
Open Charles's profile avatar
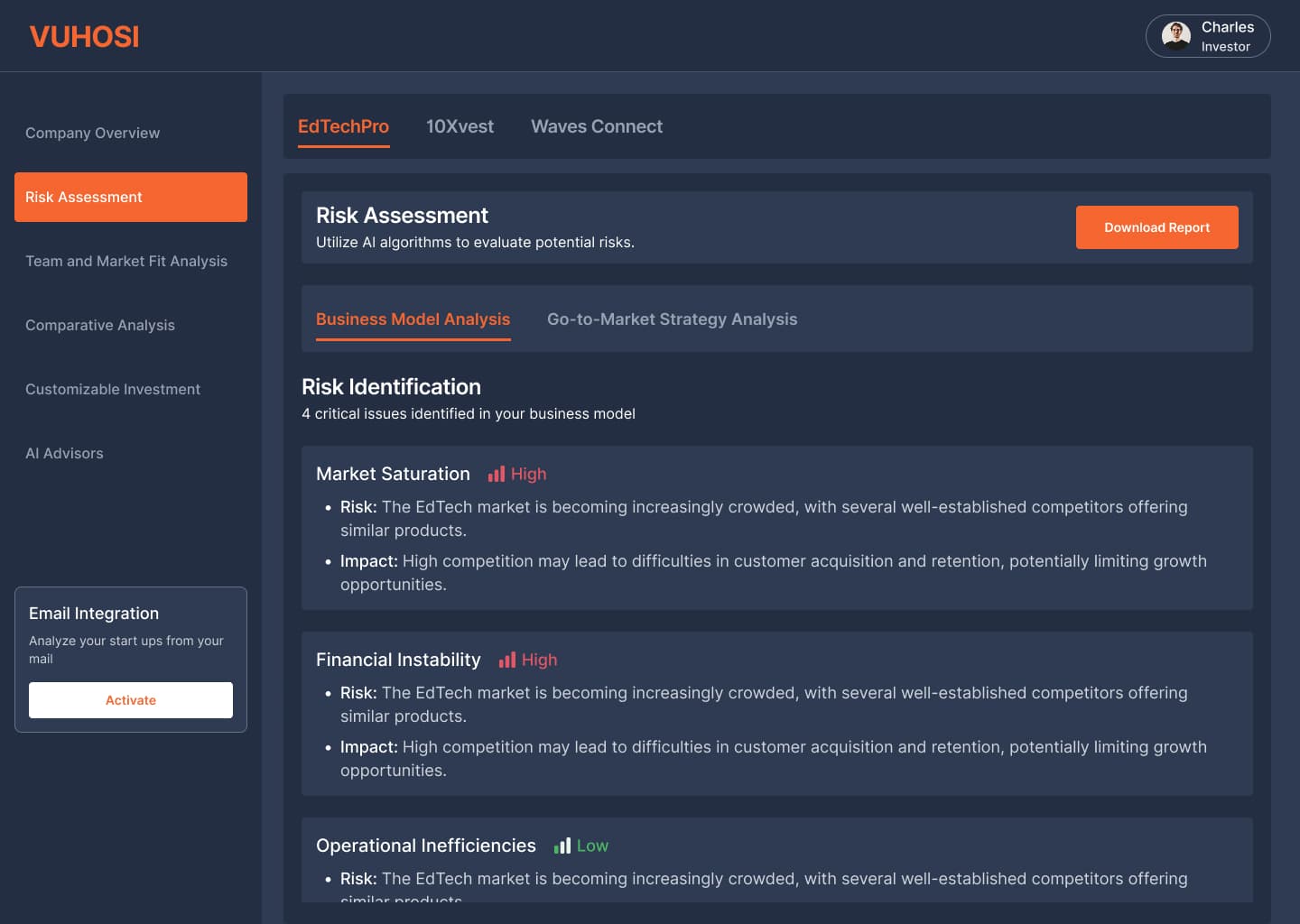[x=1175, y=36]
